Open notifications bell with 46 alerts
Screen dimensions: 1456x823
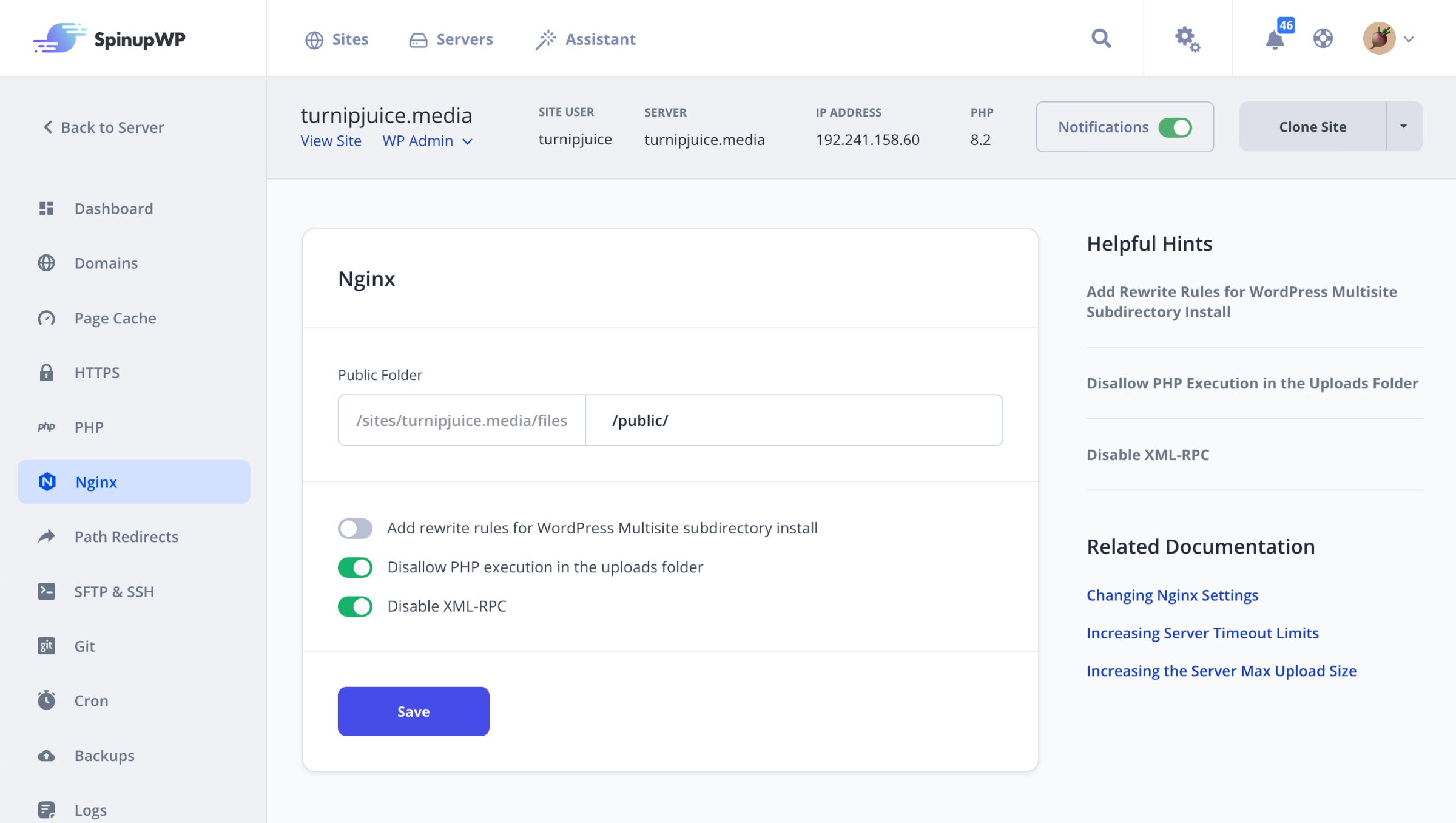(1274, 39)
